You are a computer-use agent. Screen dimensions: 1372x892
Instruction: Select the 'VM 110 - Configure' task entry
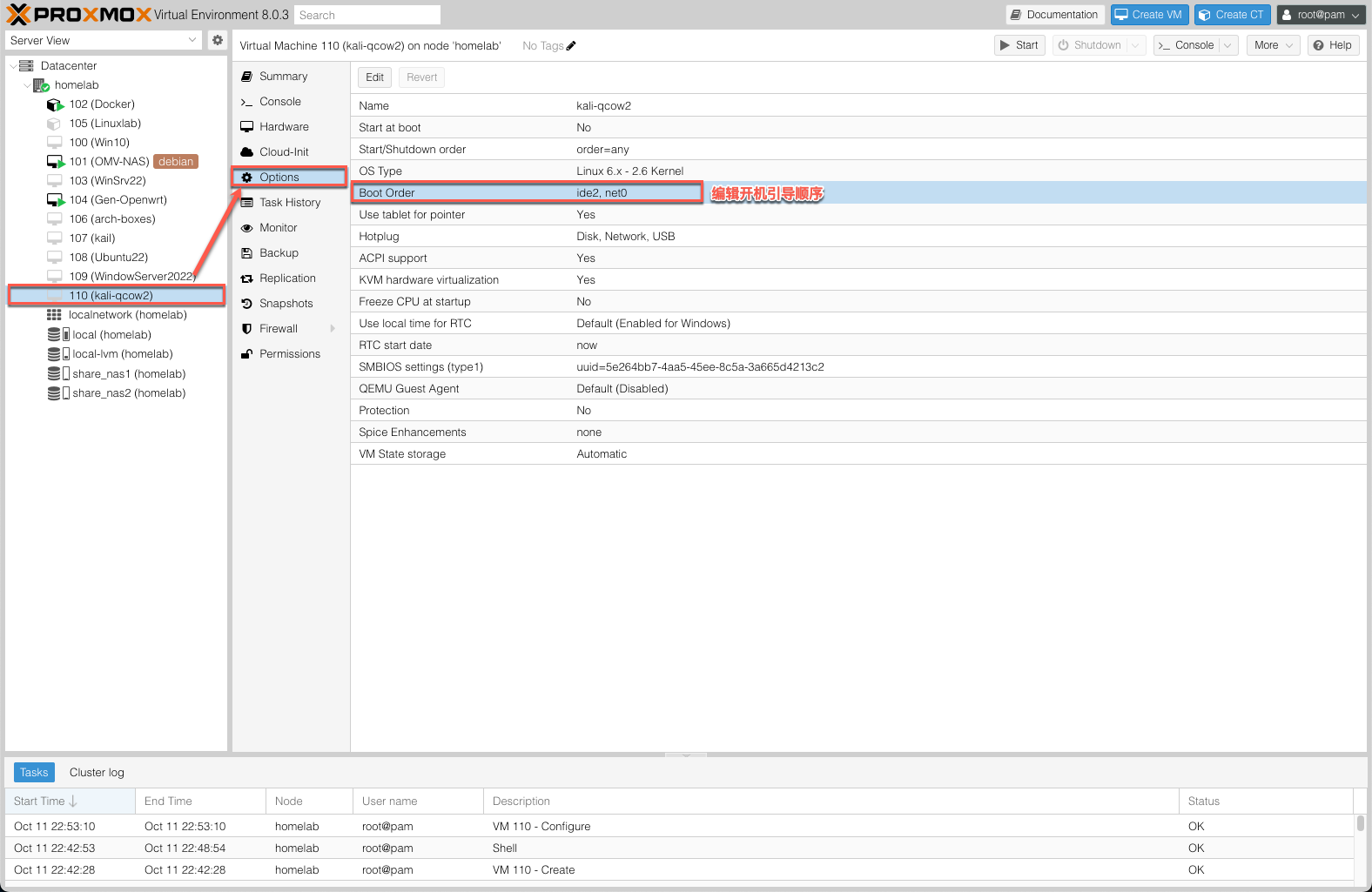(679, 827)
